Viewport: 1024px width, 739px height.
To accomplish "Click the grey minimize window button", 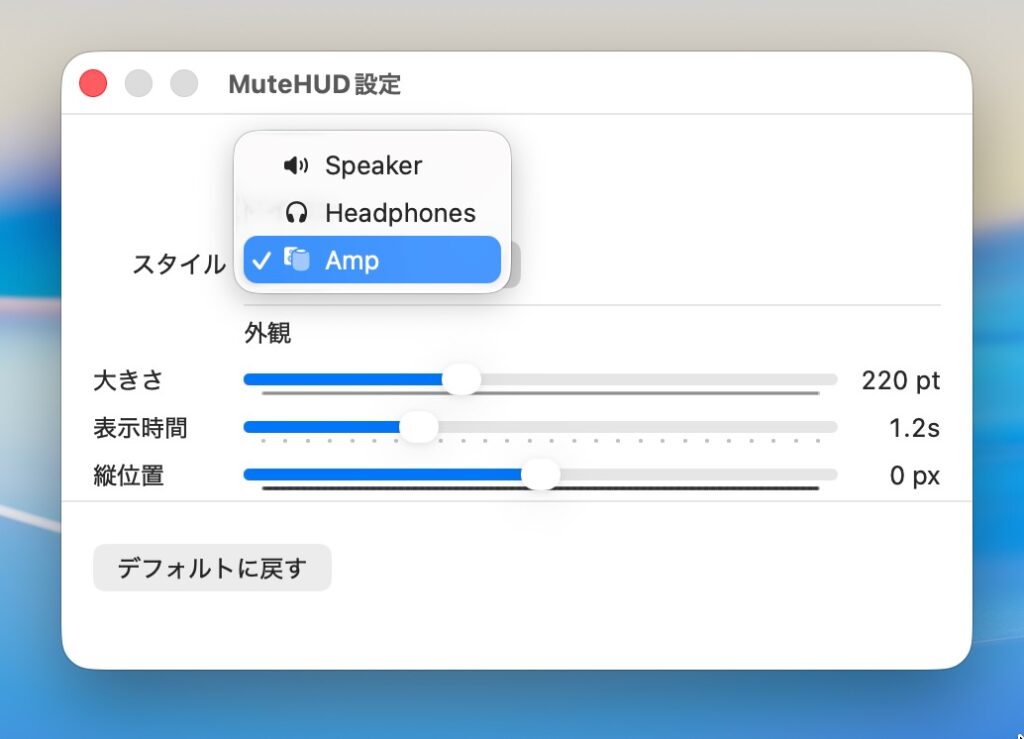I will coord(138,84).
